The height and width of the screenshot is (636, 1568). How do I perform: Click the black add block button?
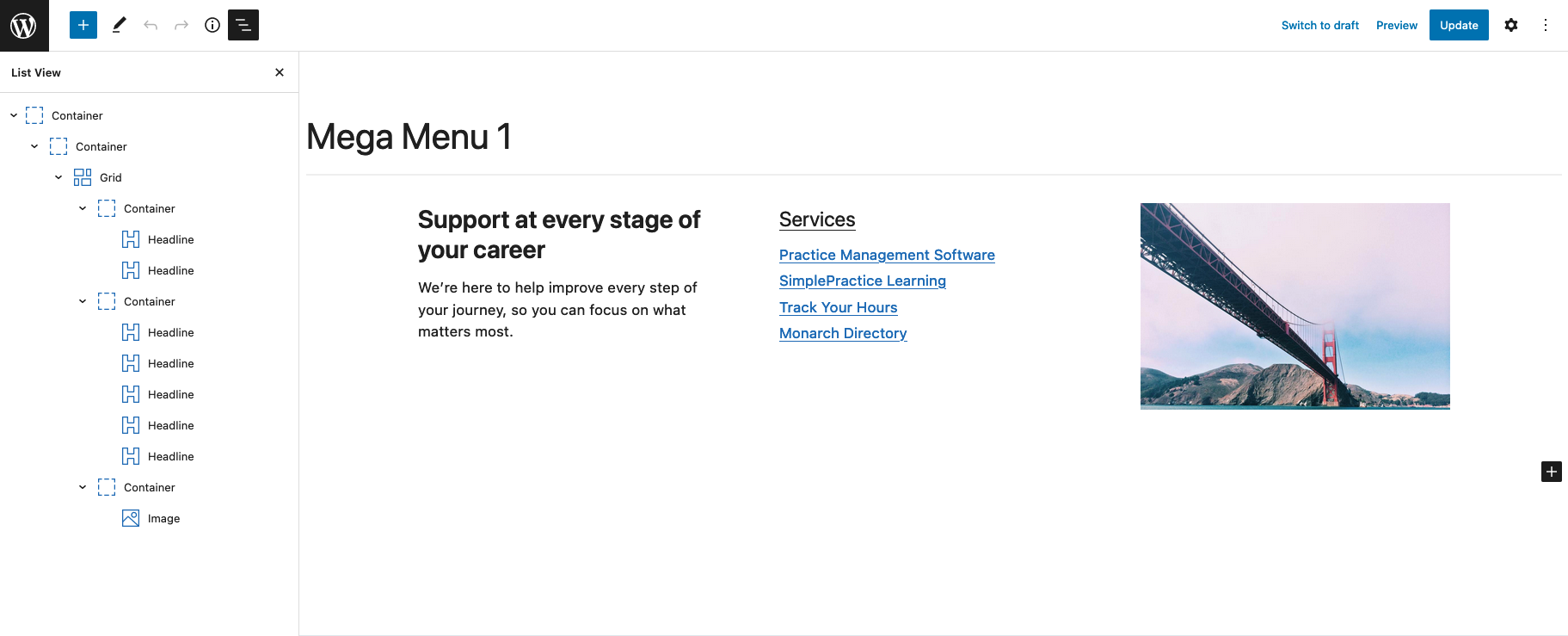1552,472
